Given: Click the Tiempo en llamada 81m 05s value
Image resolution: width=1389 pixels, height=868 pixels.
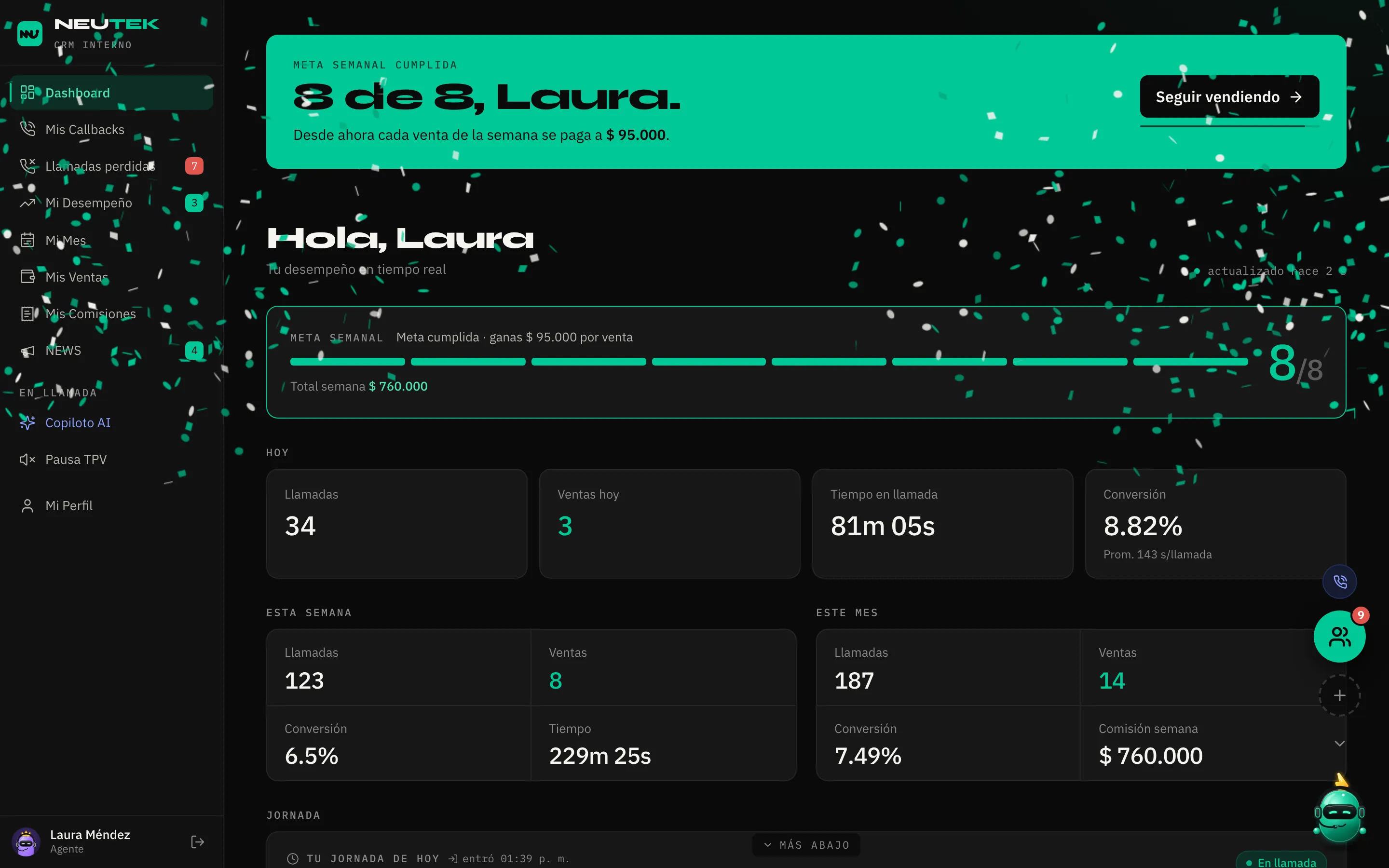Looking at the screenshot, I should coord(883,526).
